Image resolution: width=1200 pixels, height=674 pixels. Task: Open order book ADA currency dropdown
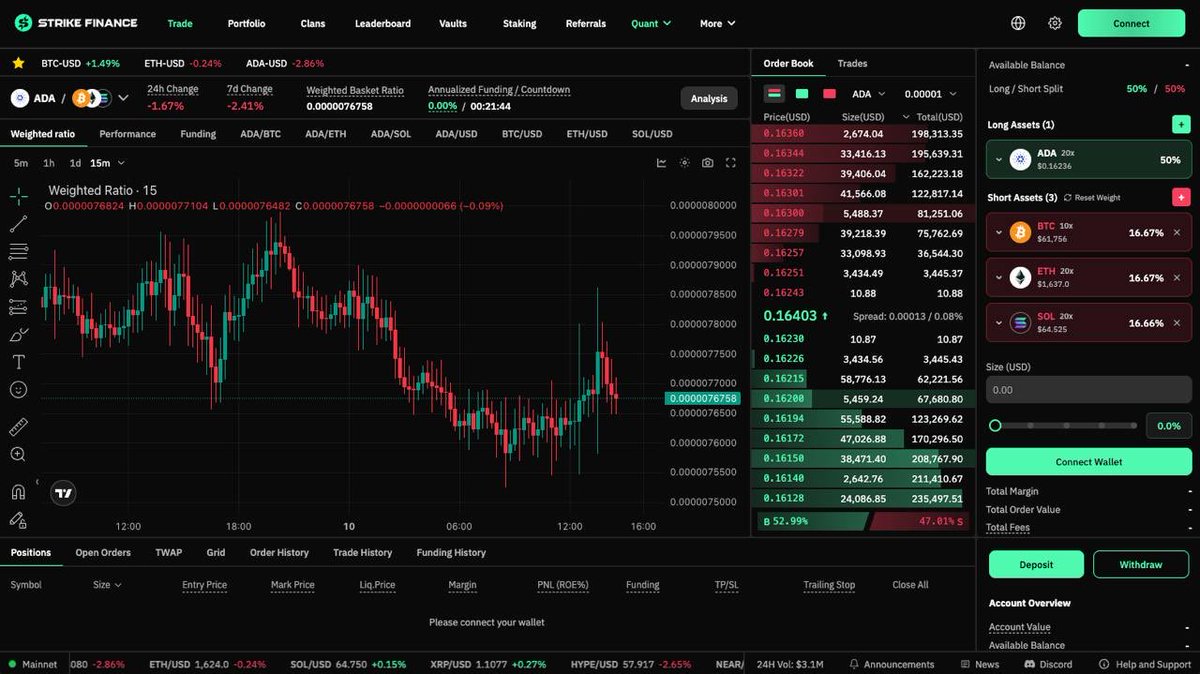tap(868, 94)
